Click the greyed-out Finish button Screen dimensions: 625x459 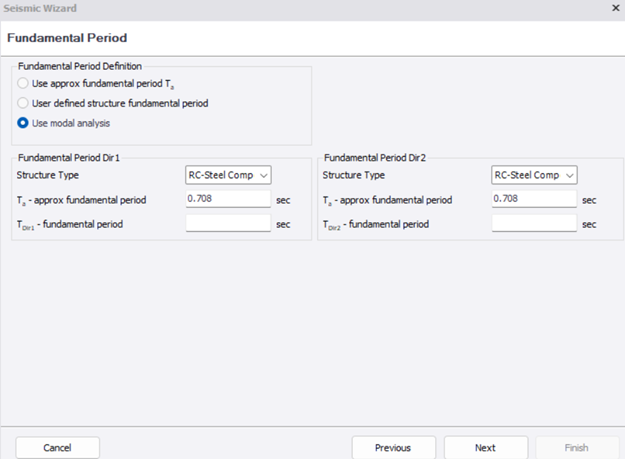pyautogui.click(x=577, y=448)
